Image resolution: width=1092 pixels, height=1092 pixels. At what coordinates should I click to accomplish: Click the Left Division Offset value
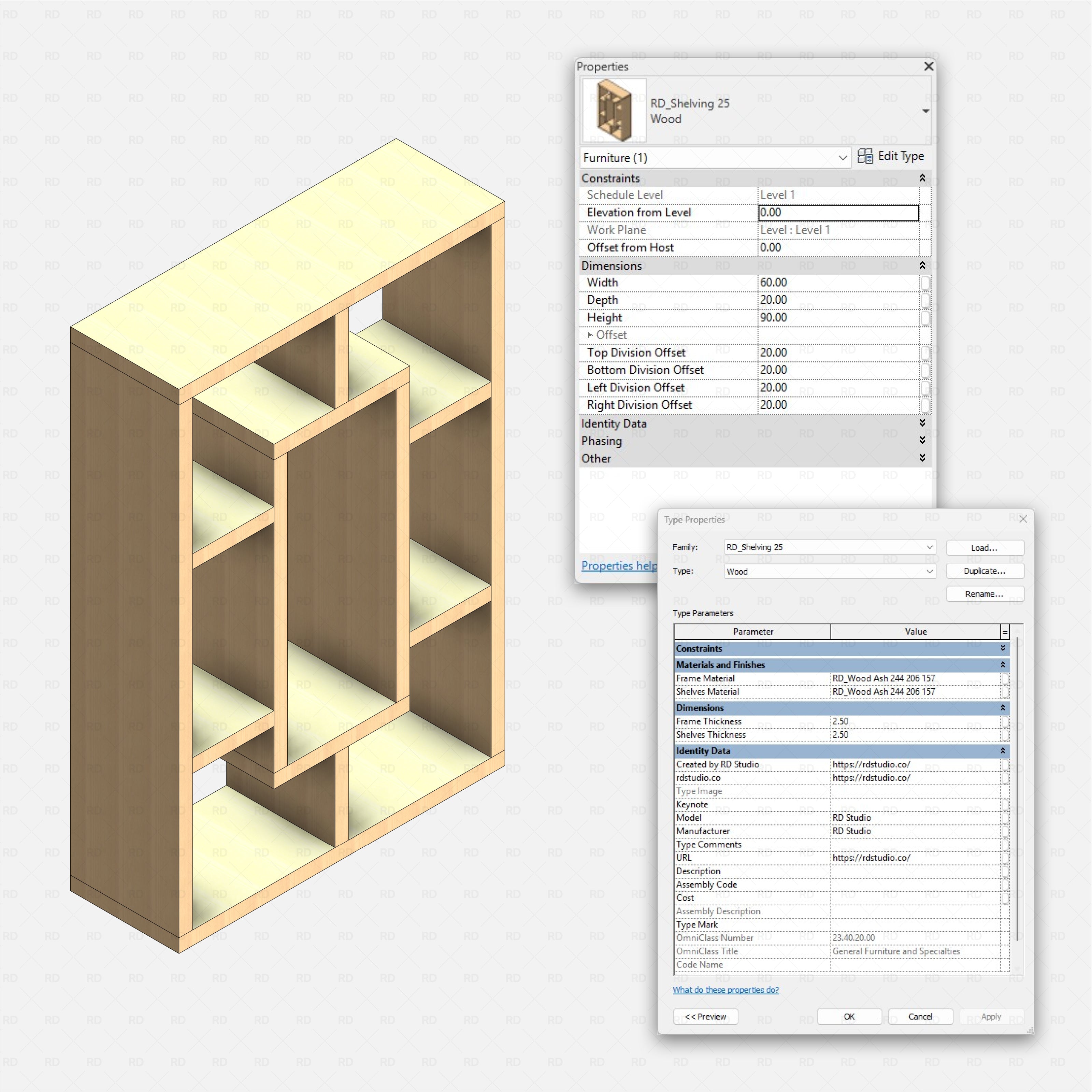838,388
